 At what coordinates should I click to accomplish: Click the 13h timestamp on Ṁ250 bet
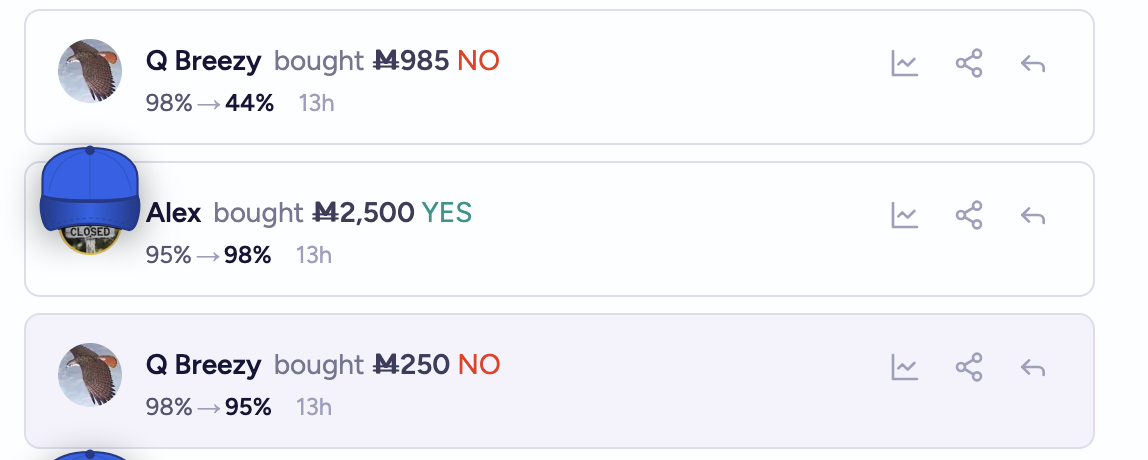314,407
